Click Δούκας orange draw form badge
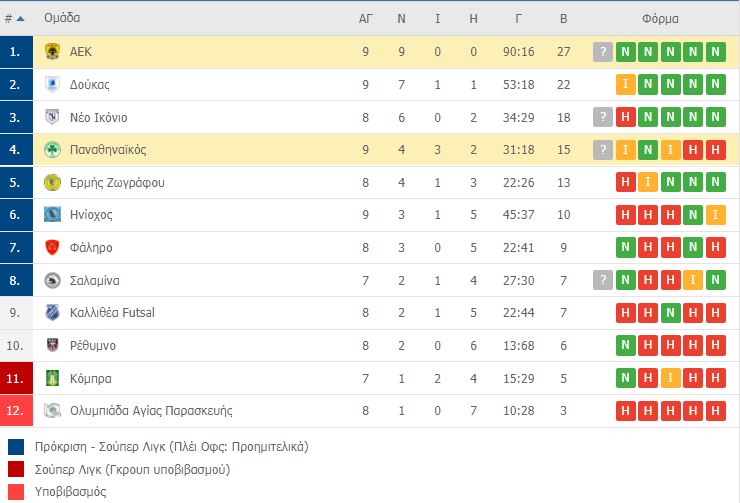The image size is (740, 503). pyautogui.click(x=625, y=85)
